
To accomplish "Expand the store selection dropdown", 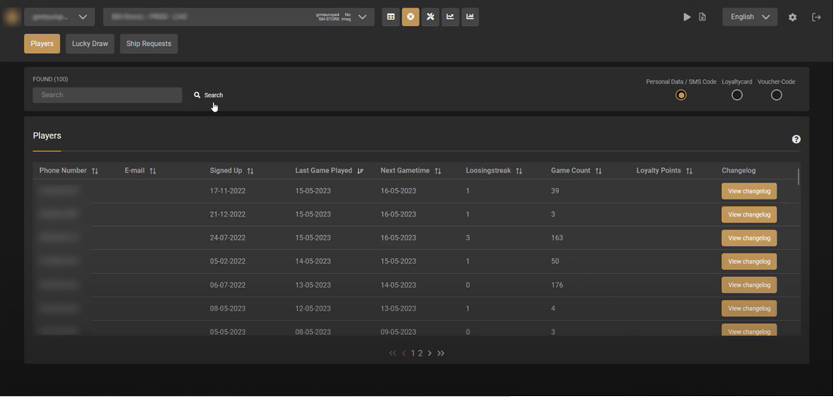I will point(239,17).
